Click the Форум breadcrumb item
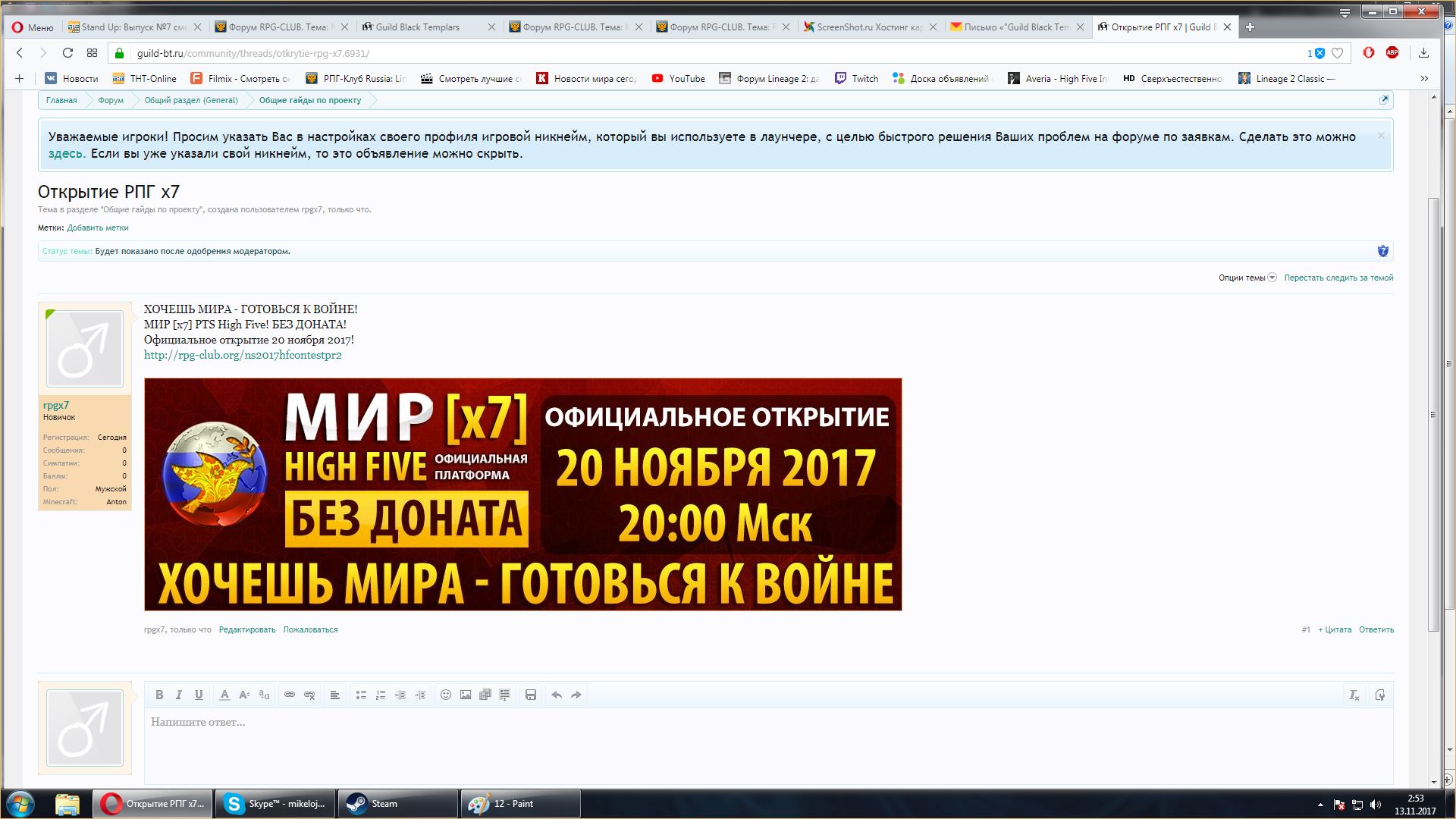 pyautogui.click(x=111, y=100)
